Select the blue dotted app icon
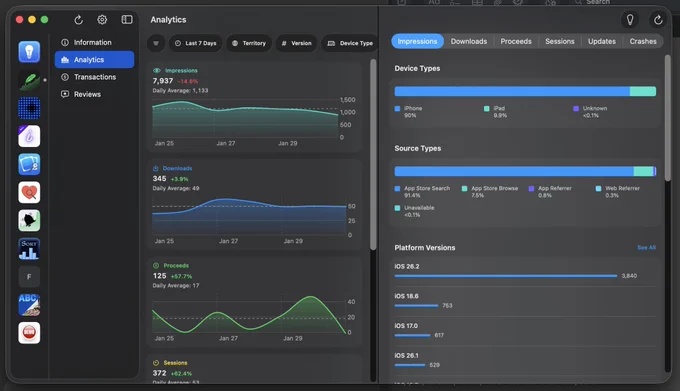The image size is (680, 391). click(x=29, y=108)
